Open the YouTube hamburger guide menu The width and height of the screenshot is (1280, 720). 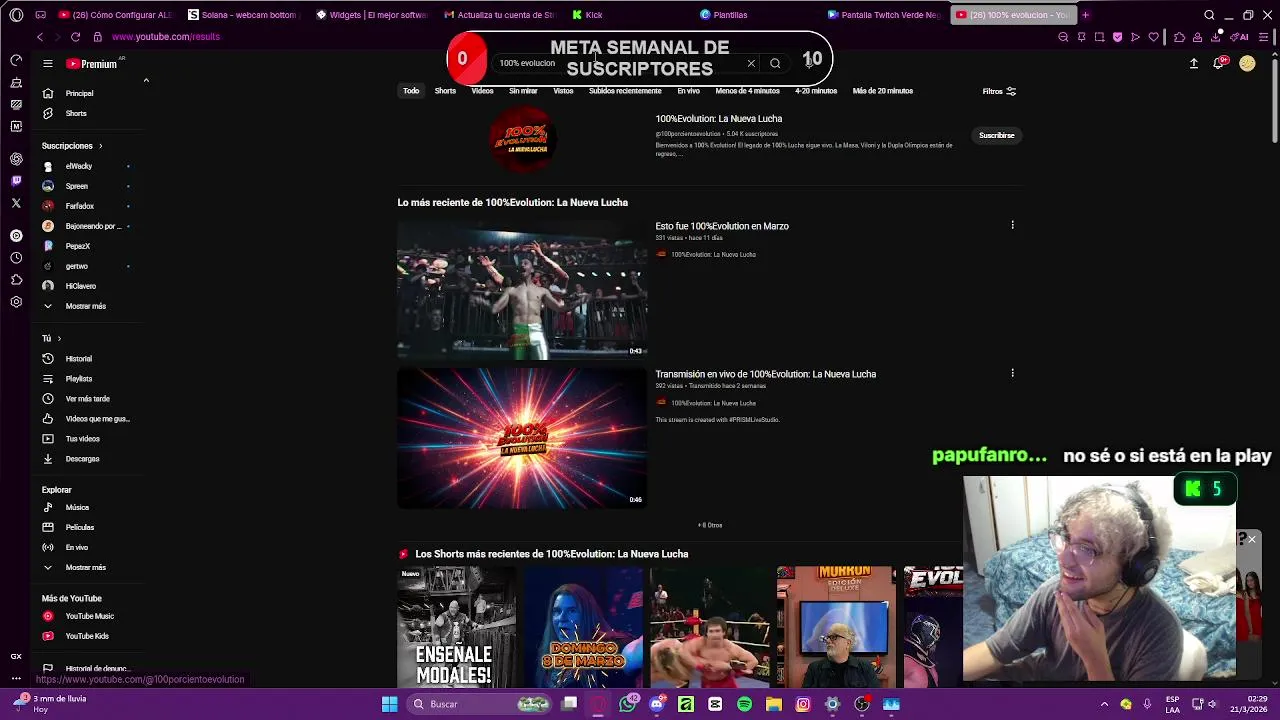coord(47,63)
